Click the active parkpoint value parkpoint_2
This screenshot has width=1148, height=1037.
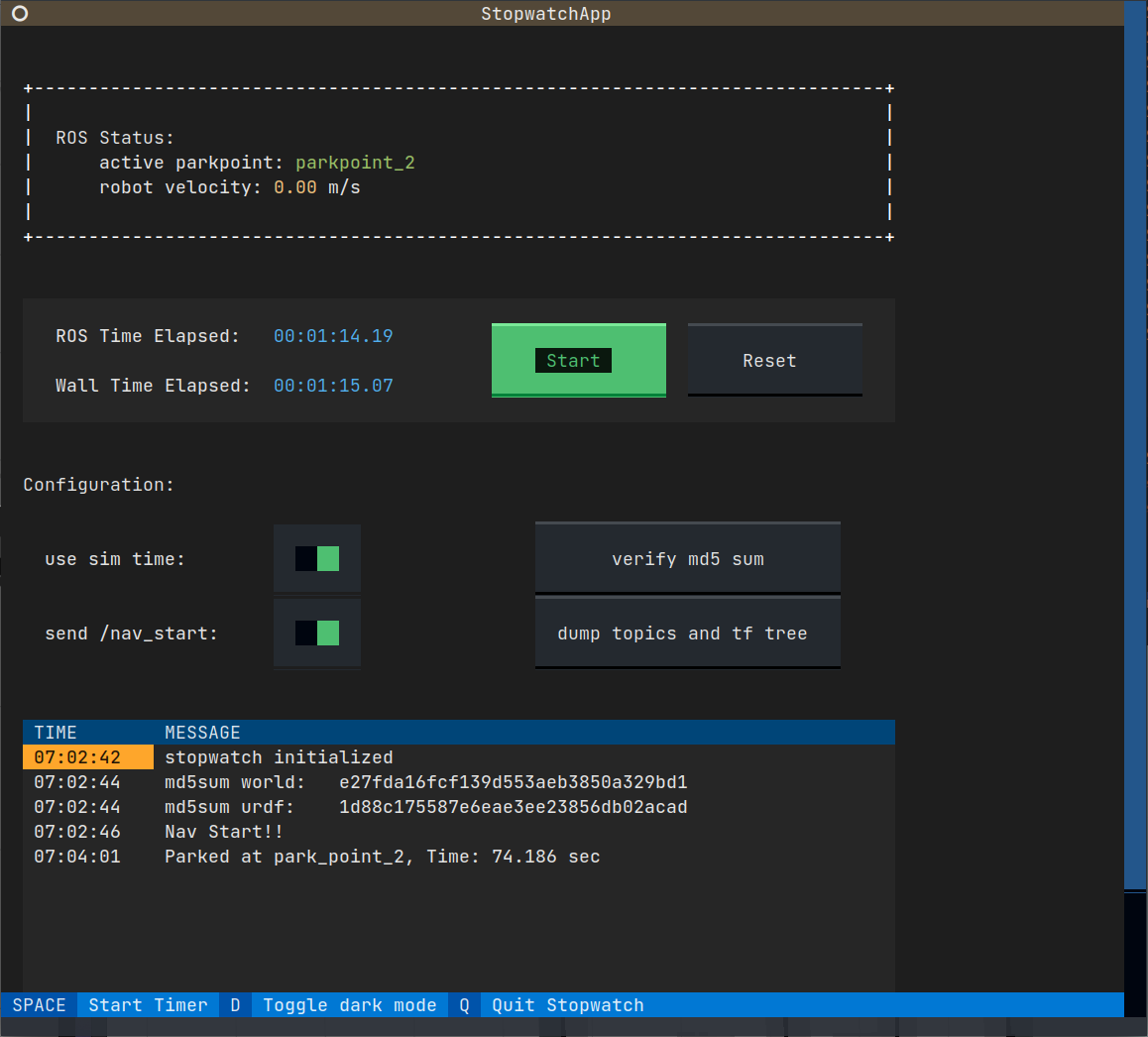click(x=355, y=163)
